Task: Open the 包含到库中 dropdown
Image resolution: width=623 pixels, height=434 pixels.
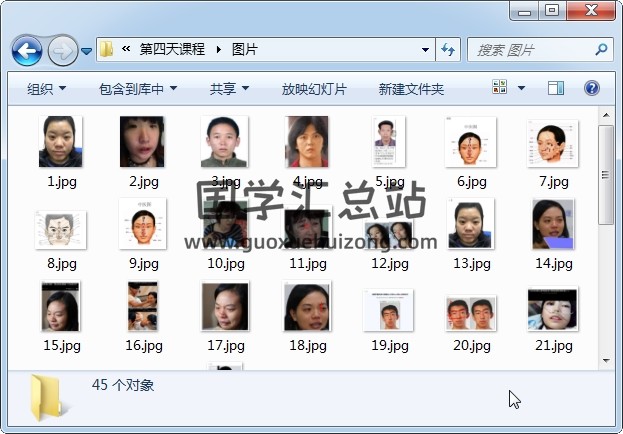Action: click(x=138, y=89)
